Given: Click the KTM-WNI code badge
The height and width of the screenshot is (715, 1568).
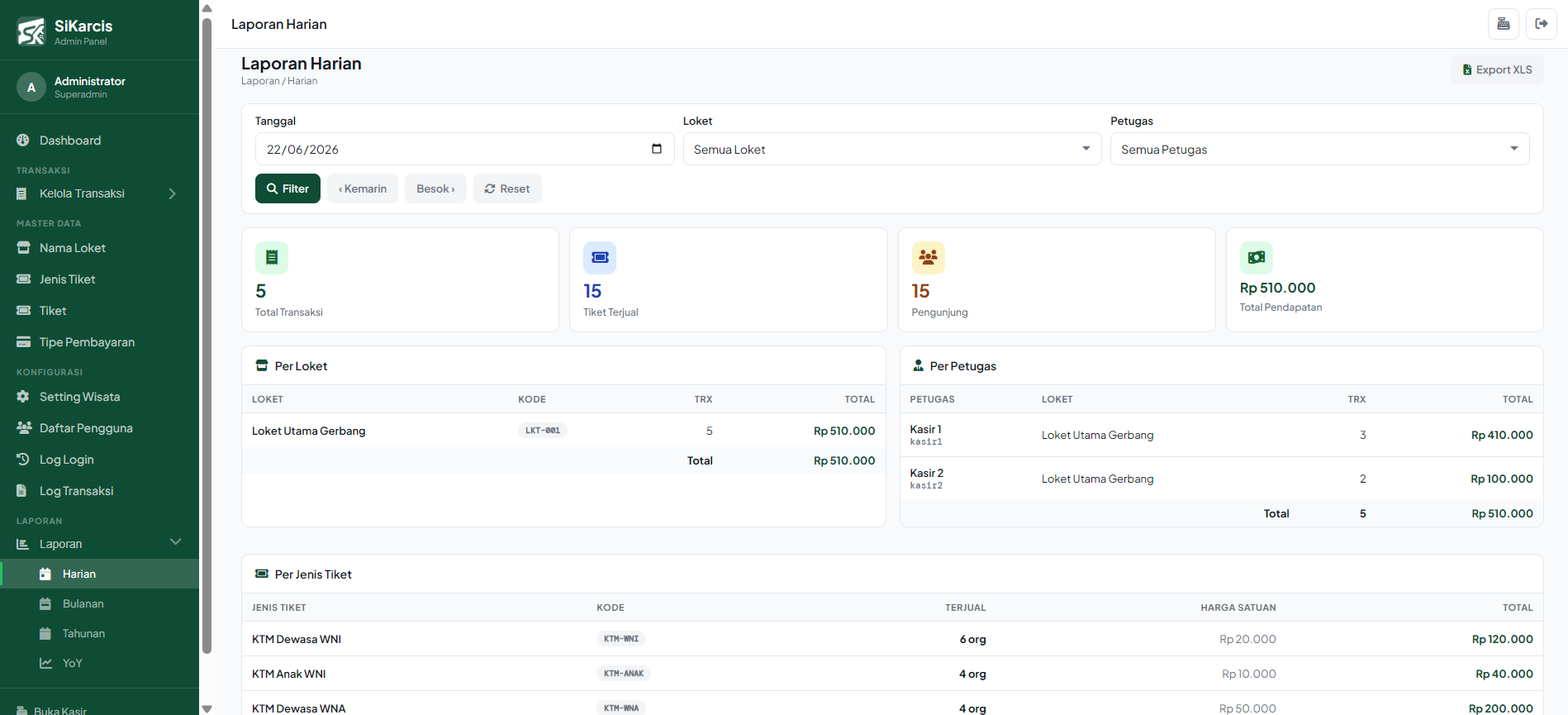Looking at the screenshot, I should [621, 639].
